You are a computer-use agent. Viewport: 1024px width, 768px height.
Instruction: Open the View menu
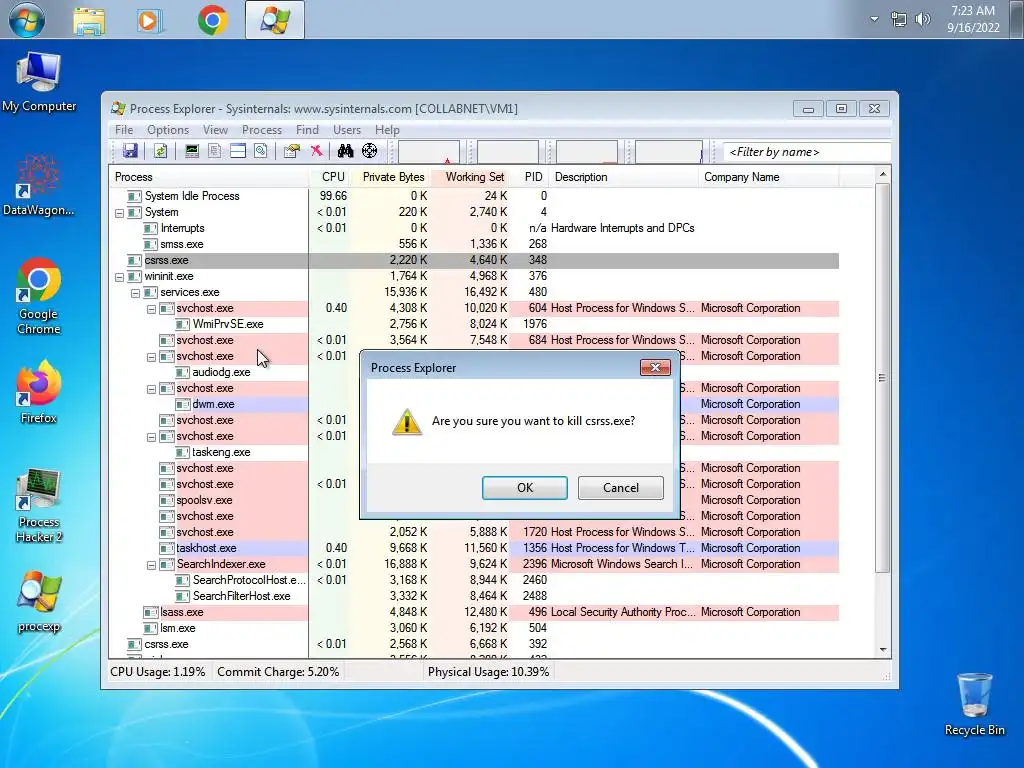[215, 130]
